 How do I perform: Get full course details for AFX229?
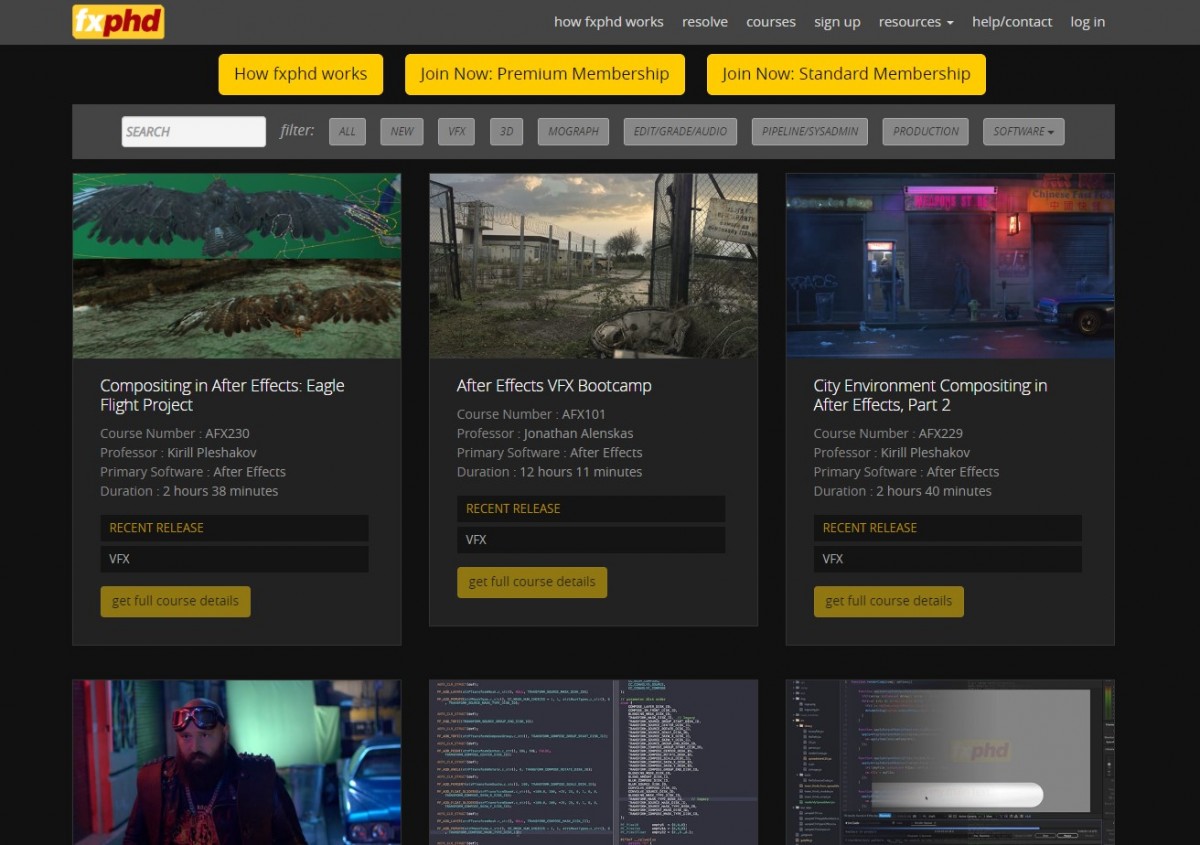(x=889, y=601)
